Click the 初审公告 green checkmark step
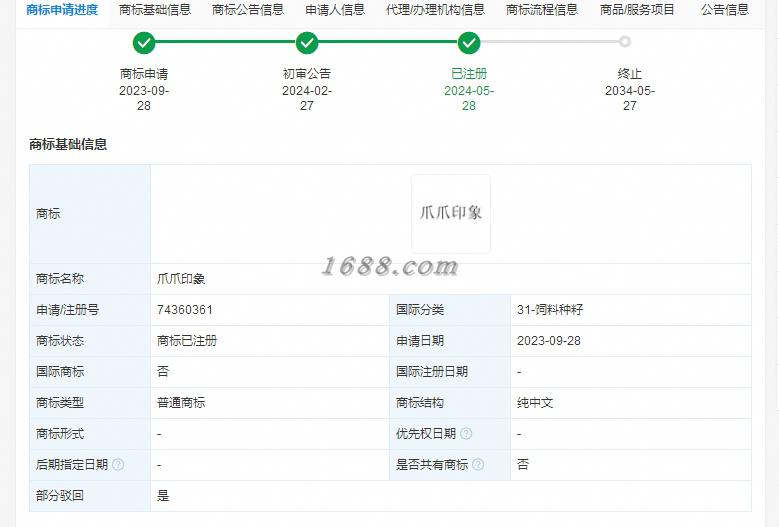Screen dimensions: 779x527 (307, 43)
